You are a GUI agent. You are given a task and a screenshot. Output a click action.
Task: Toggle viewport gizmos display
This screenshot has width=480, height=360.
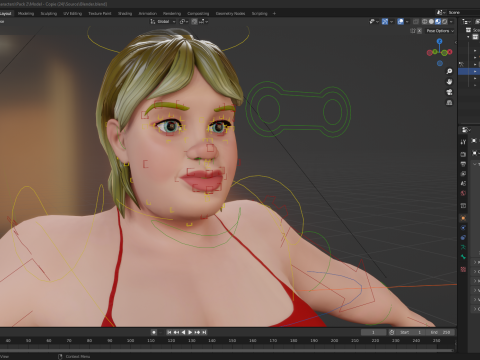click(385, 21)
